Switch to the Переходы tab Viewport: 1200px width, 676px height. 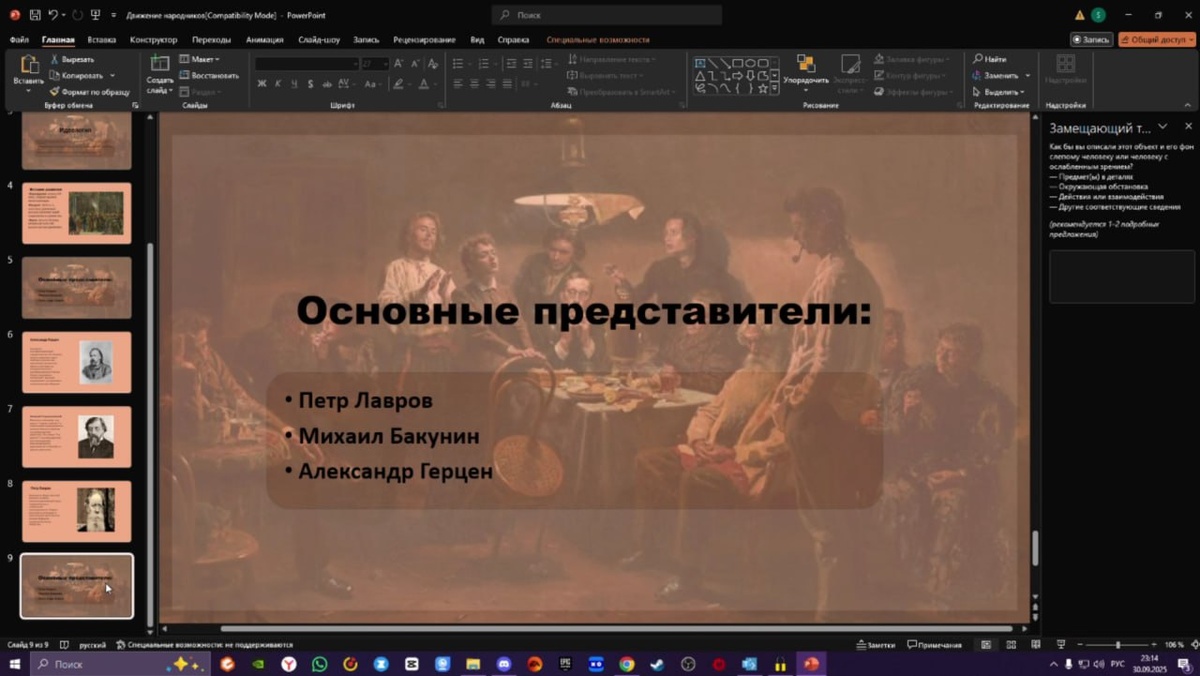pos(211,40)
